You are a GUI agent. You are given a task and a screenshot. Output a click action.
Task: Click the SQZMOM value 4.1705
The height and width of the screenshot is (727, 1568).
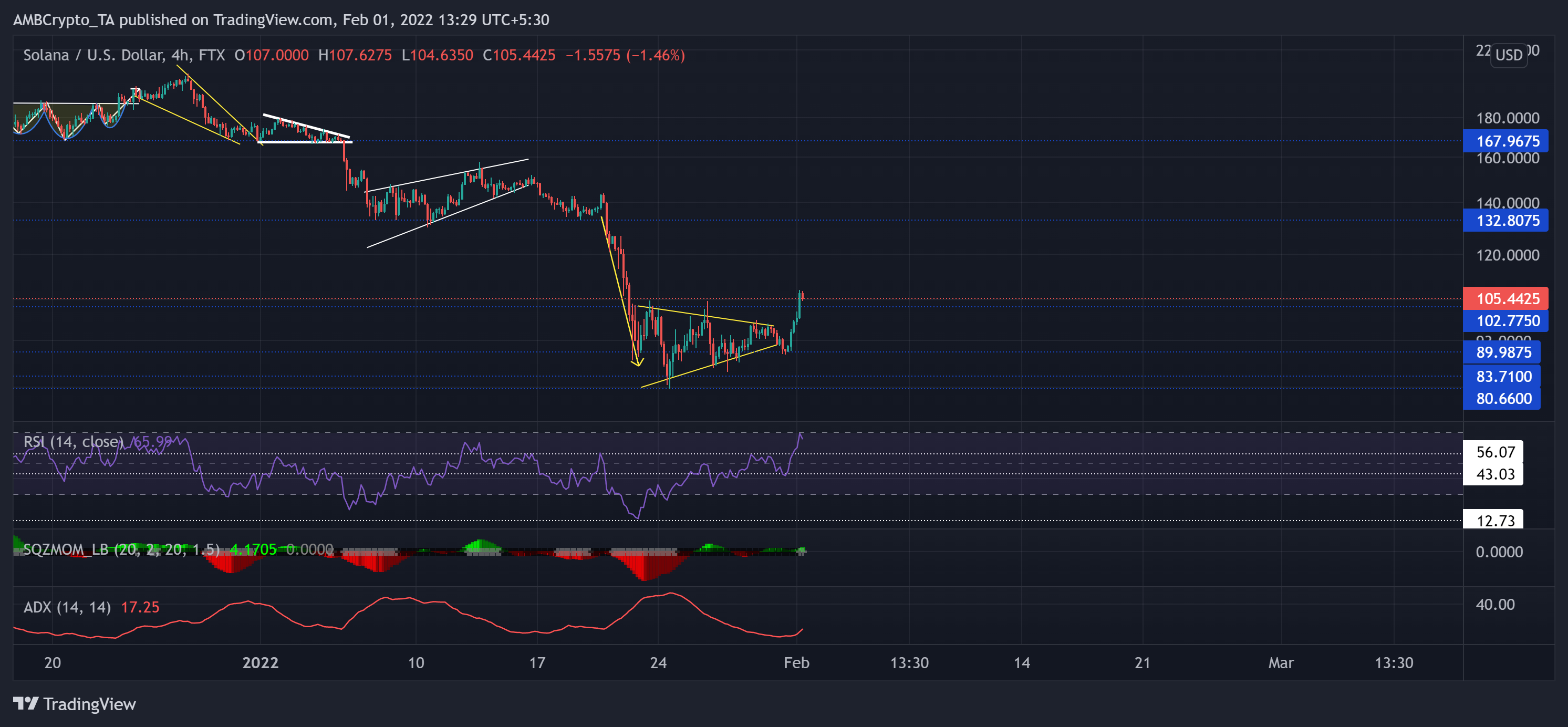pyautogui.click(x=253, y=549)
